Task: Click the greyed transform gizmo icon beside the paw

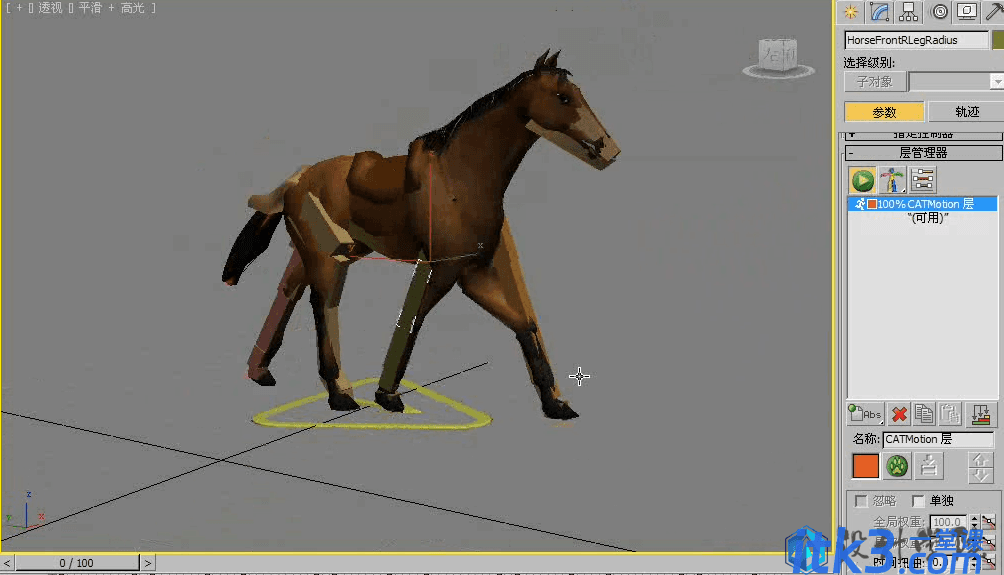Action: [928, 466]
